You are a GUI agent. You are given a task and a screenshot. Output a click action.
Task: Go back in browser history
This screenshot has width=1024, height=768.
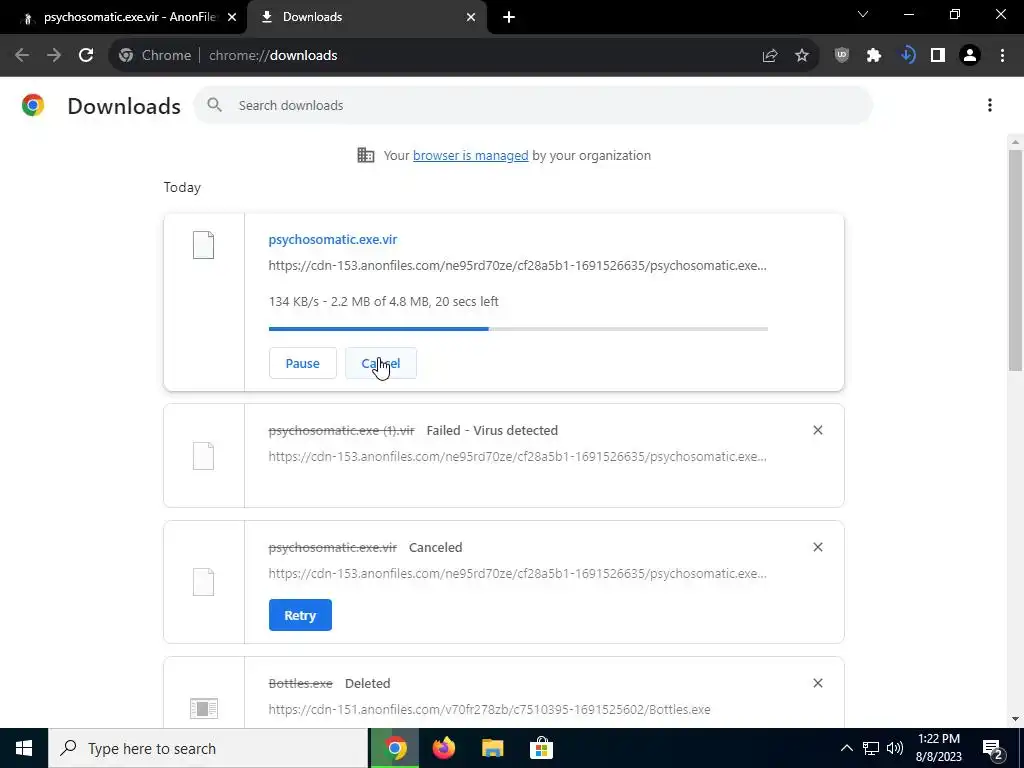coord(22,56)
